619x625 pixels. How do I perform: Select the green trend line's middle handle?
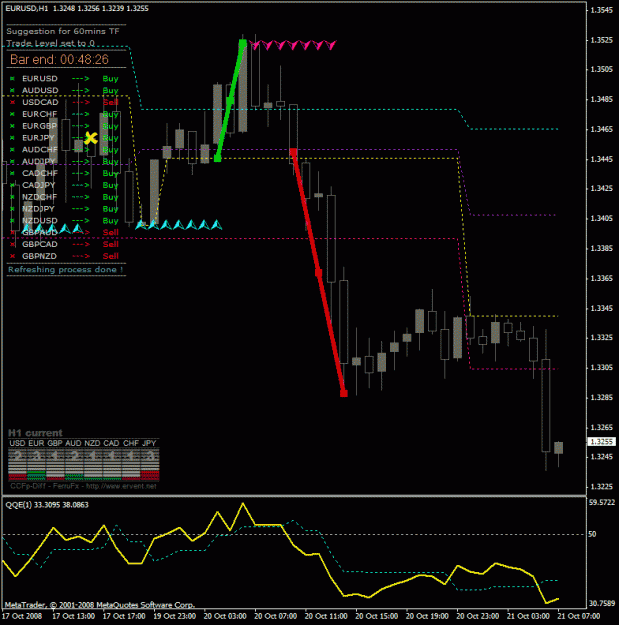coord(230,101)
